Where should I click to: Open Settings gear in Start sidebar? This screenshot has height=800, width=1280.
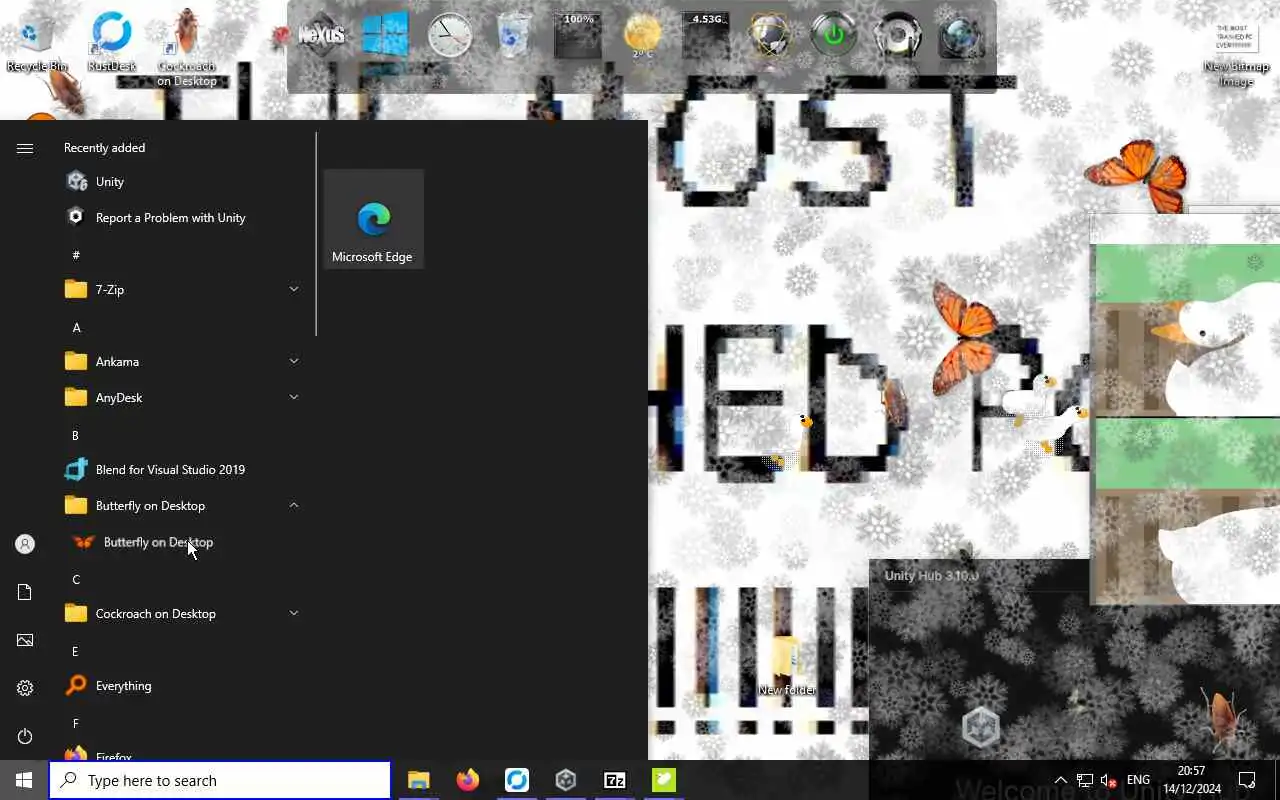pyautogui.click(x=25, y=688)
